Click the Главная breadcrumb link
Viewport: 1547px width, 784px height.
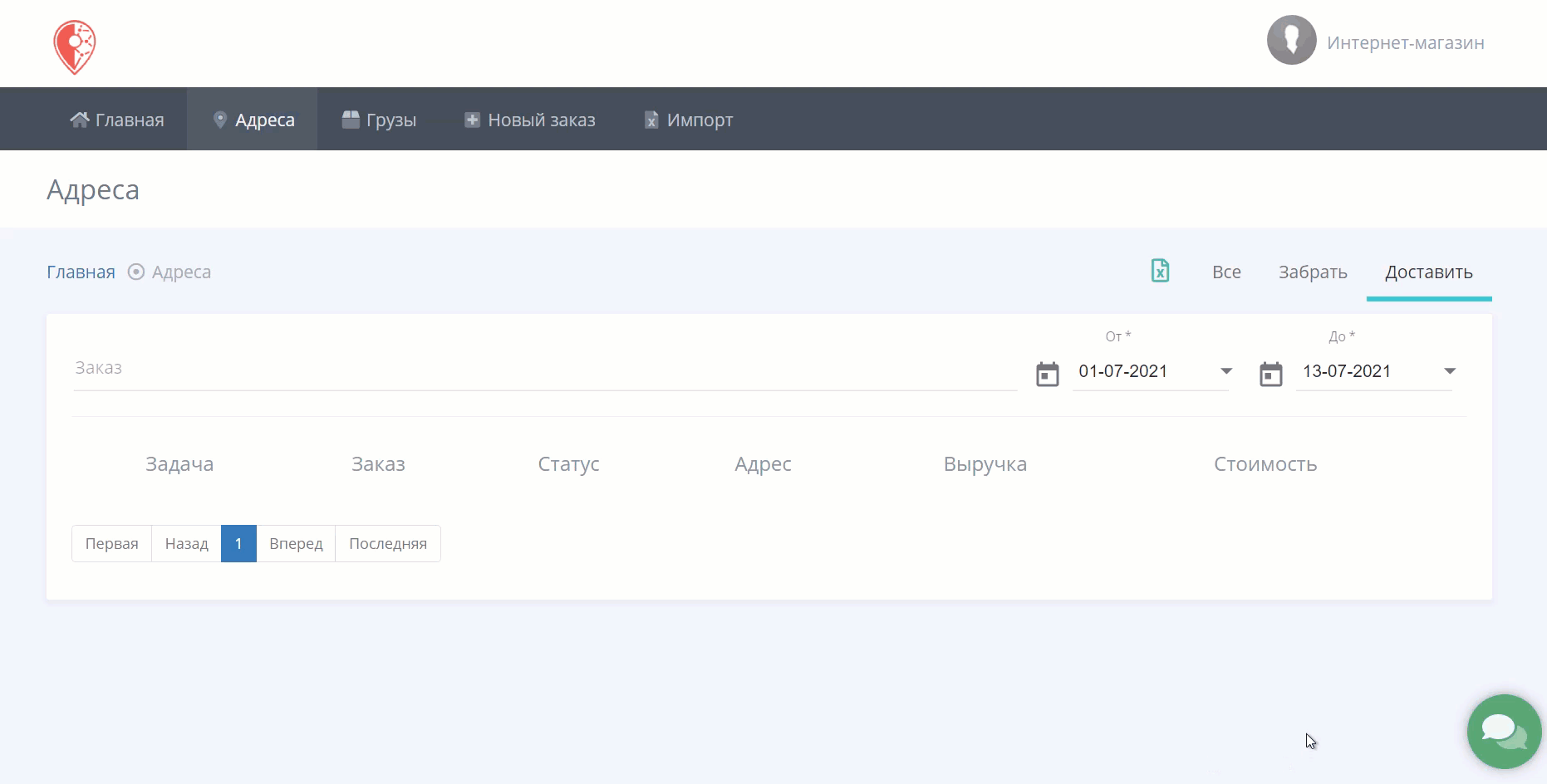pos(81,272)
